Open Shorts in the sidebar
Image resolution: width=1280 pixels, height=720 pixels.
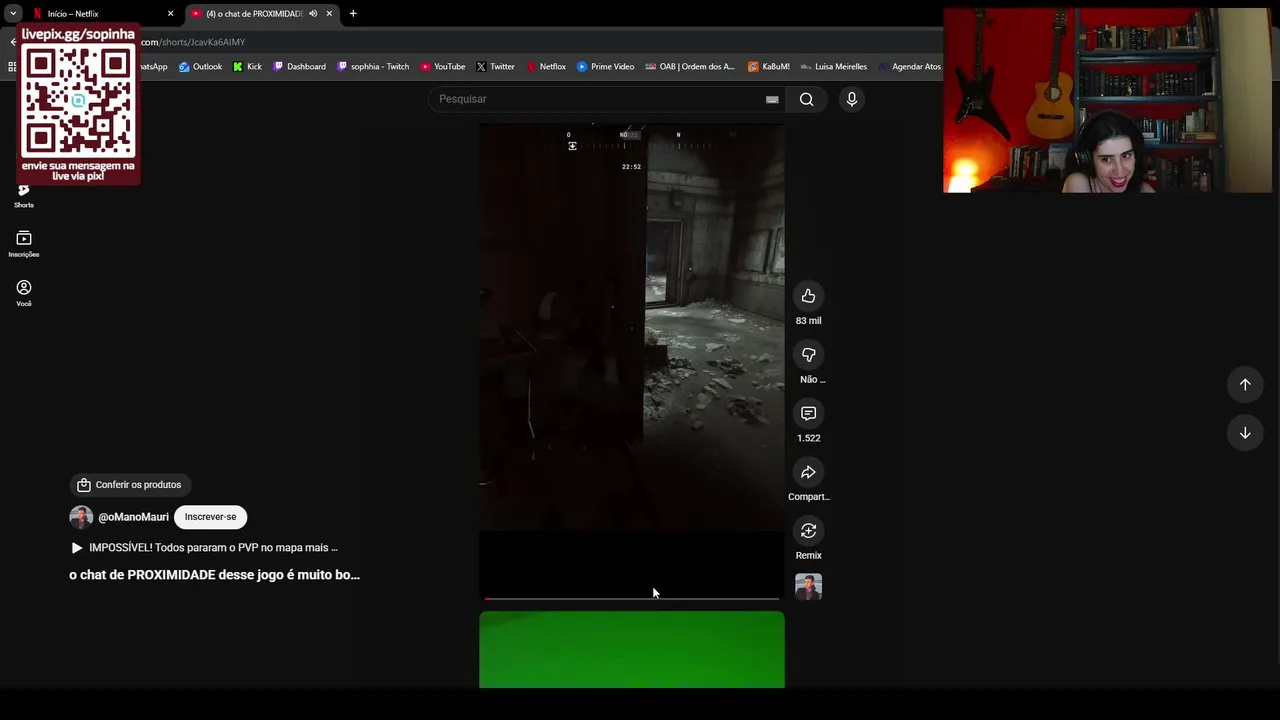coord(24,195)
